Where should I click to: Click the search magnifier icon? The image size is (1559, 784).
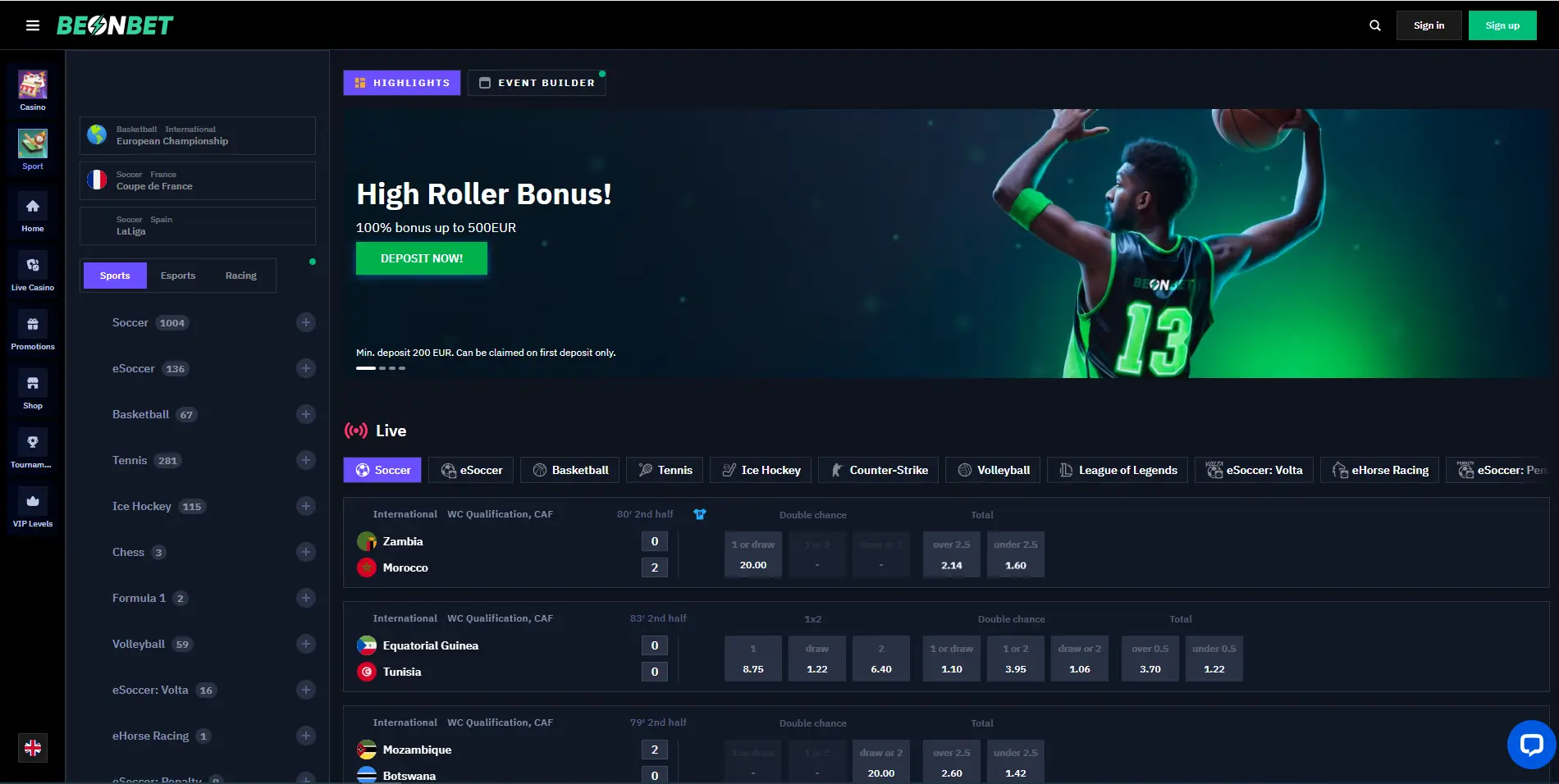pyautogui.click(x=1375, y=25)
